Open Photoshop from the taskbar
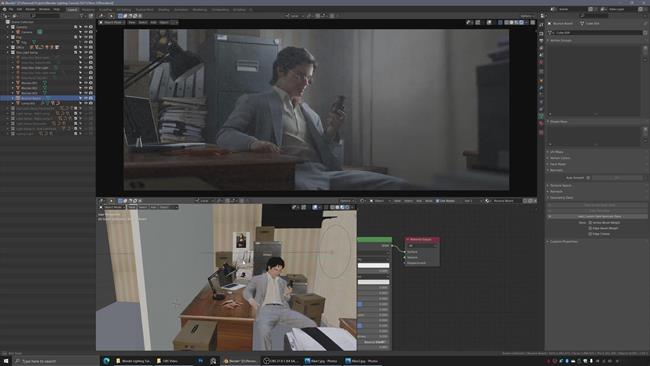650x366 pixels. point(201,361)
